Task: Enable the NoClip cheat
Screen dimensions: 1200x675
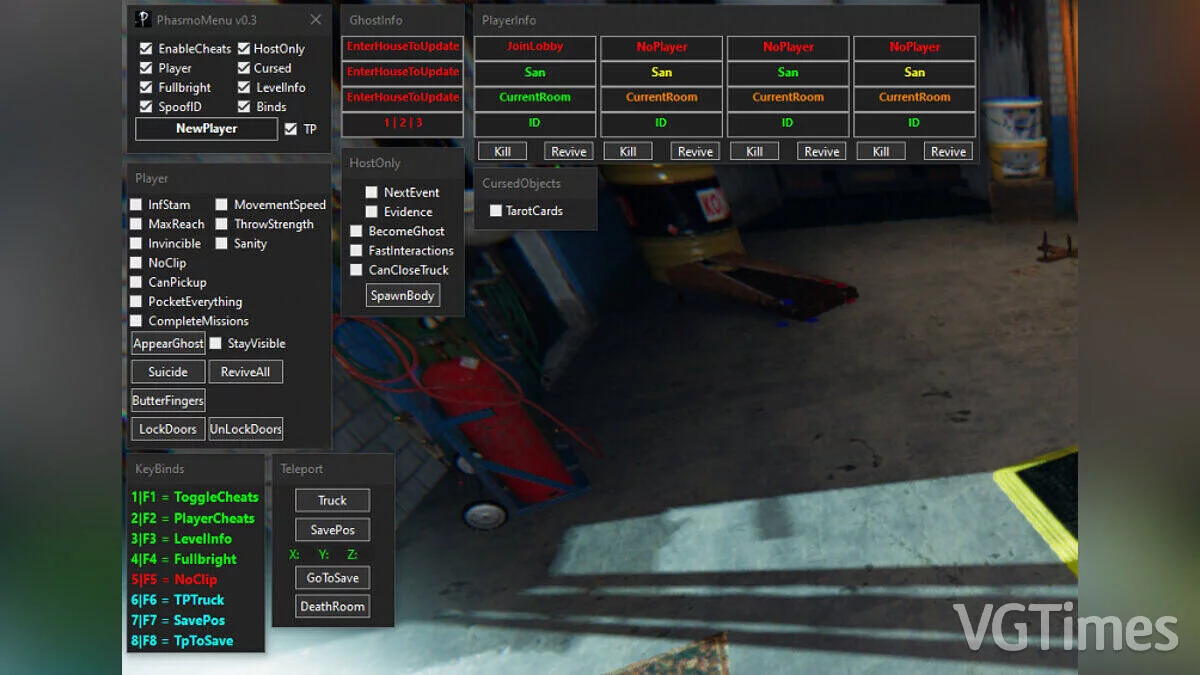Action: pos(136,262)
